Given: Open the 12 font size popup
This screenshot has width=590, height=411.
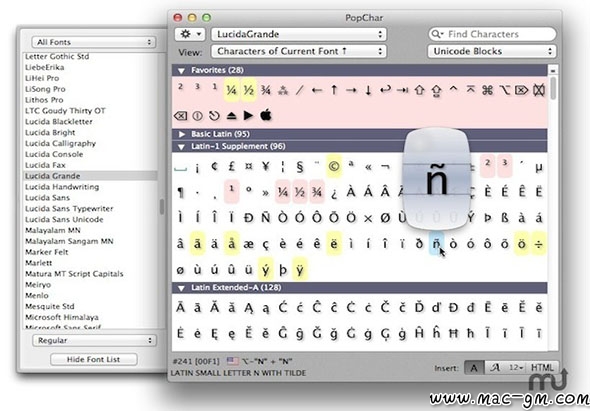Looking at the screenshot, I should pyautogui.click(x=516, y=368).
